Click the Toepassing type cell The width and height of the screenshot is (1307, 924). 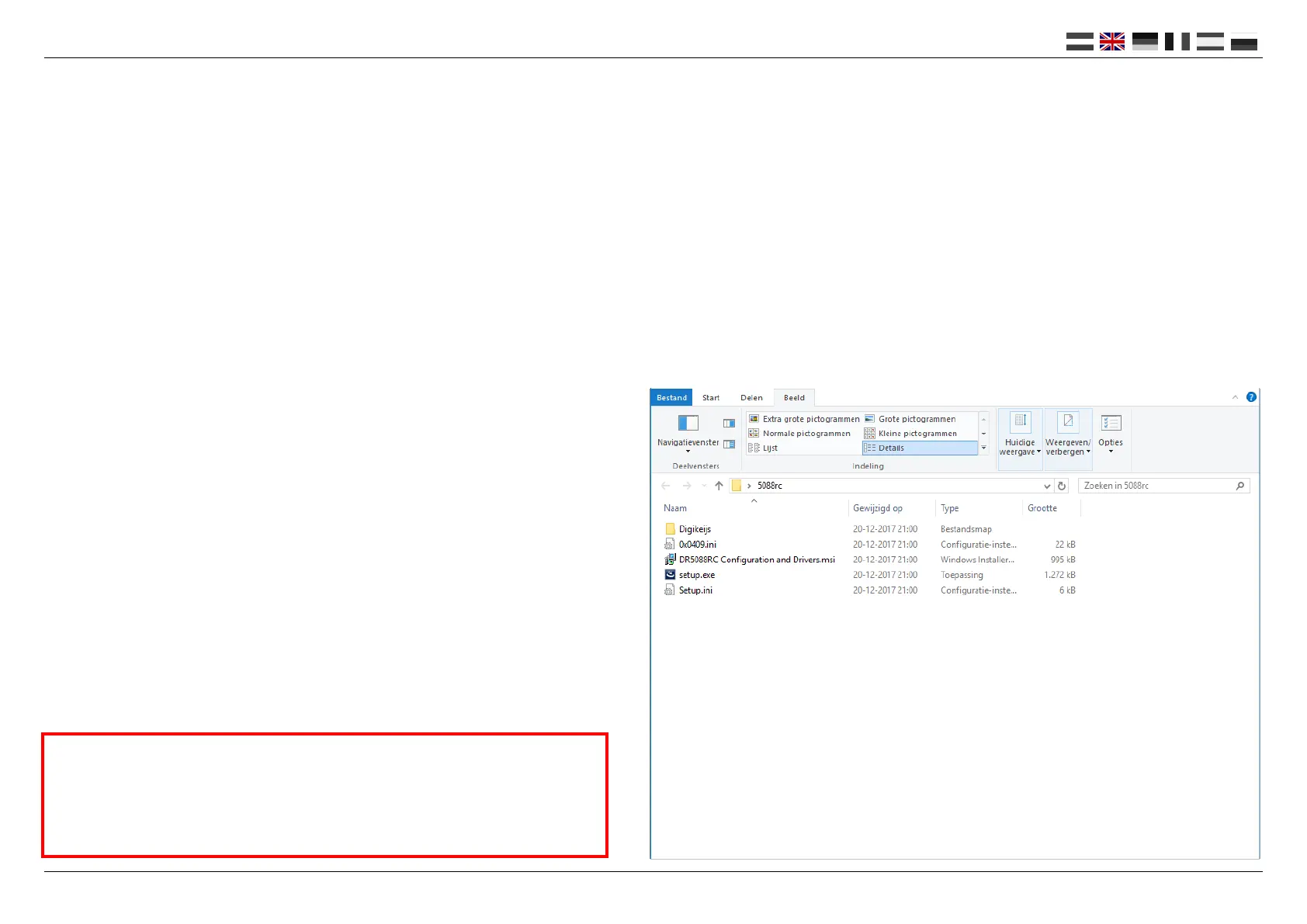click(x=962, y=575)
